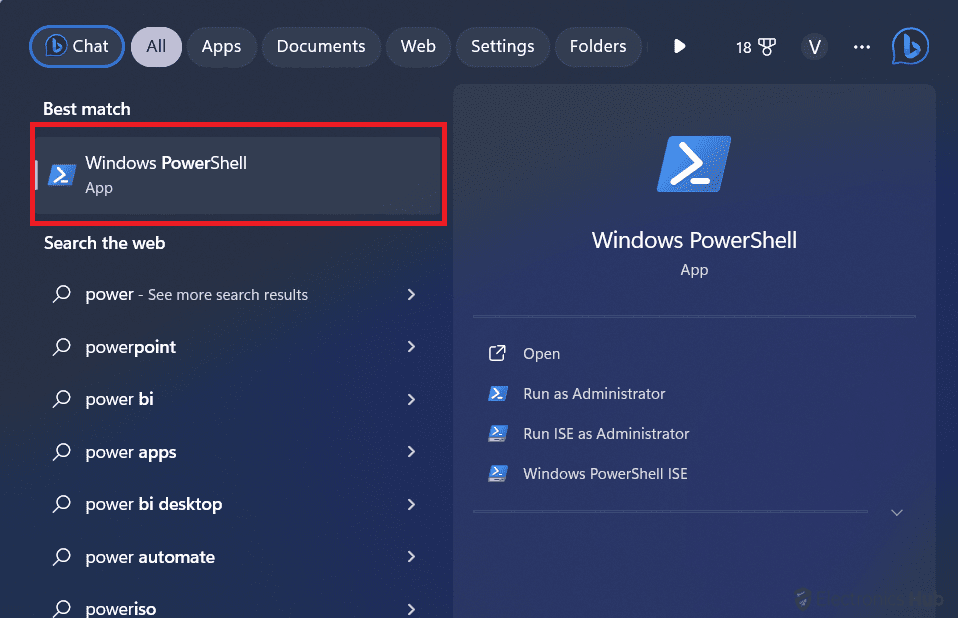Open Bing Chat via the top-right icon
The width and height of the screenshot is (958, 618).
(x=909, y=46)
